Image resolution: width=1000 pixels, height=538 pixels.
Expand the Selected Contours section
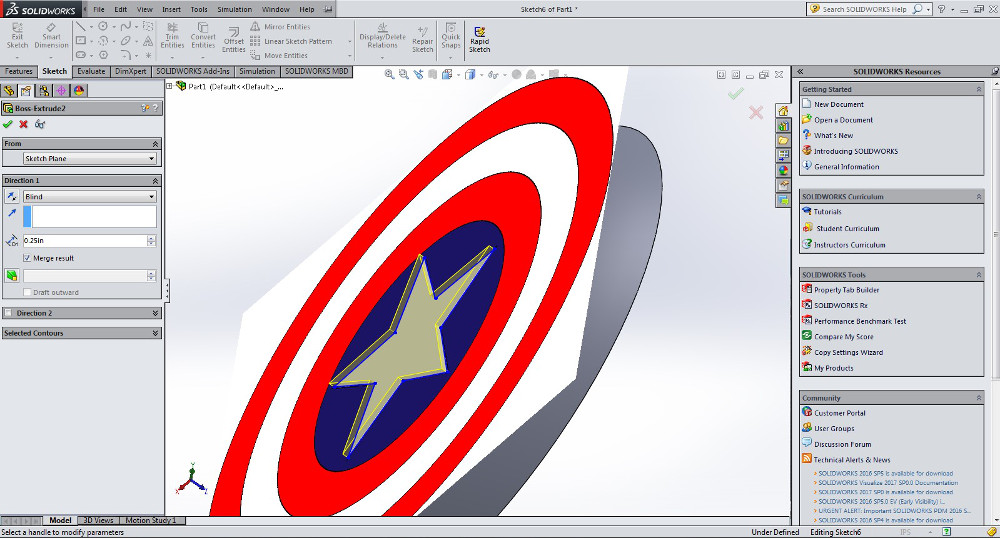156,333
